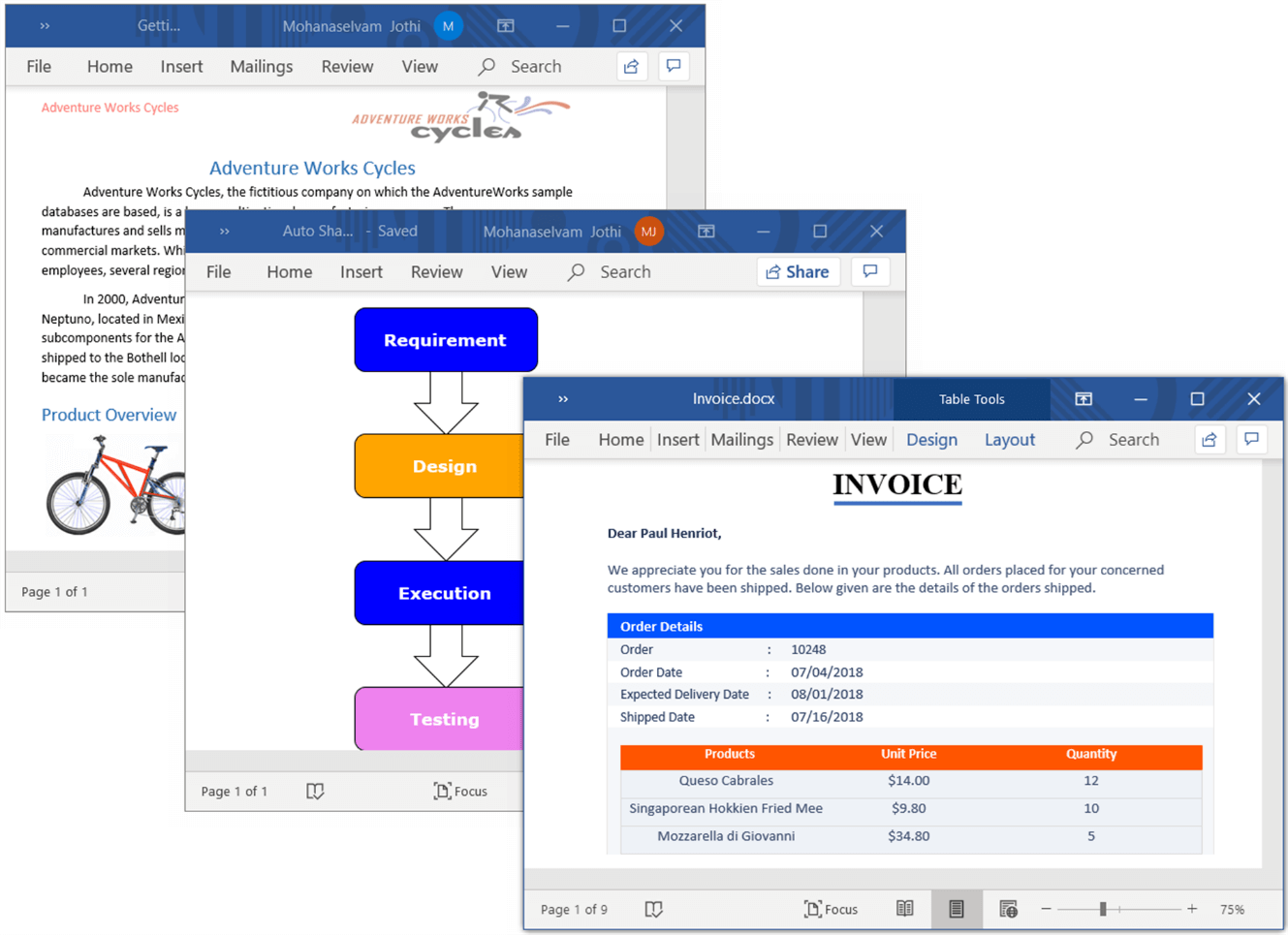Image resolution: width=1288 pixels, height=935 pixels.
Task: Expand the chevron in Auto Shapes title bar
Action: (x=225, y=232)
